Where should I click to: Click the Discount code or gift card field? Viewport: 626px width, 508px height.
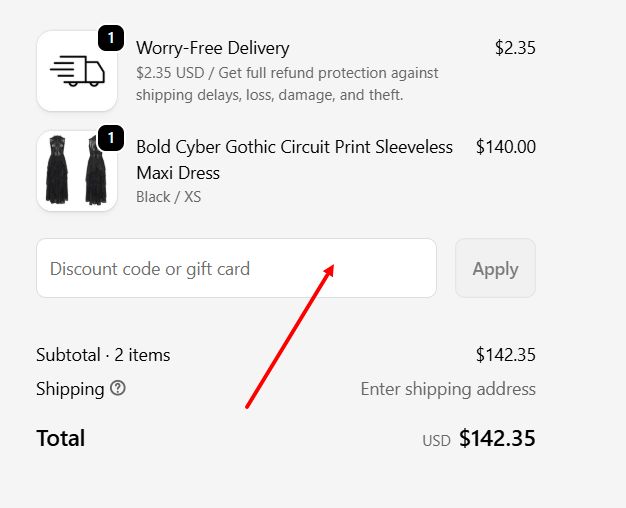coord(236,268)
